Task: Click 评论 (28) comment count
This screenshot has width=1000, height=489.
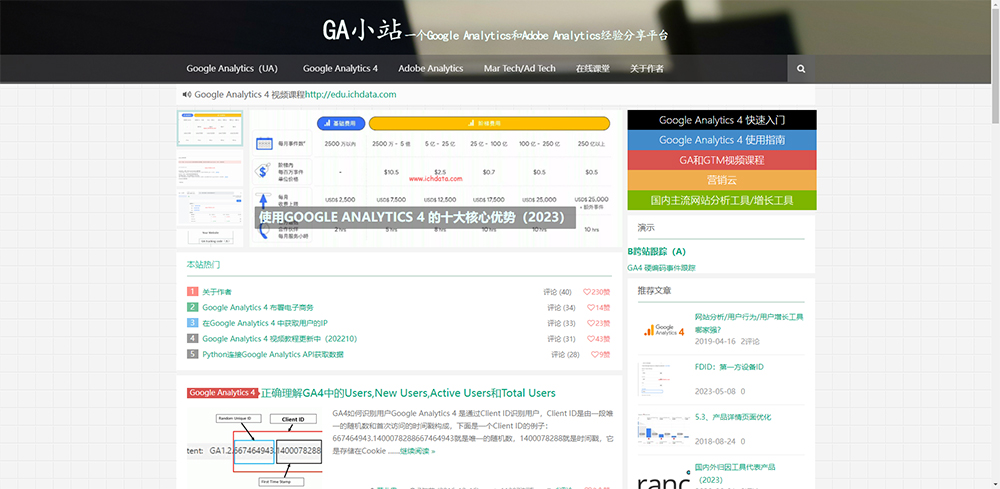Action: point(565,354)
